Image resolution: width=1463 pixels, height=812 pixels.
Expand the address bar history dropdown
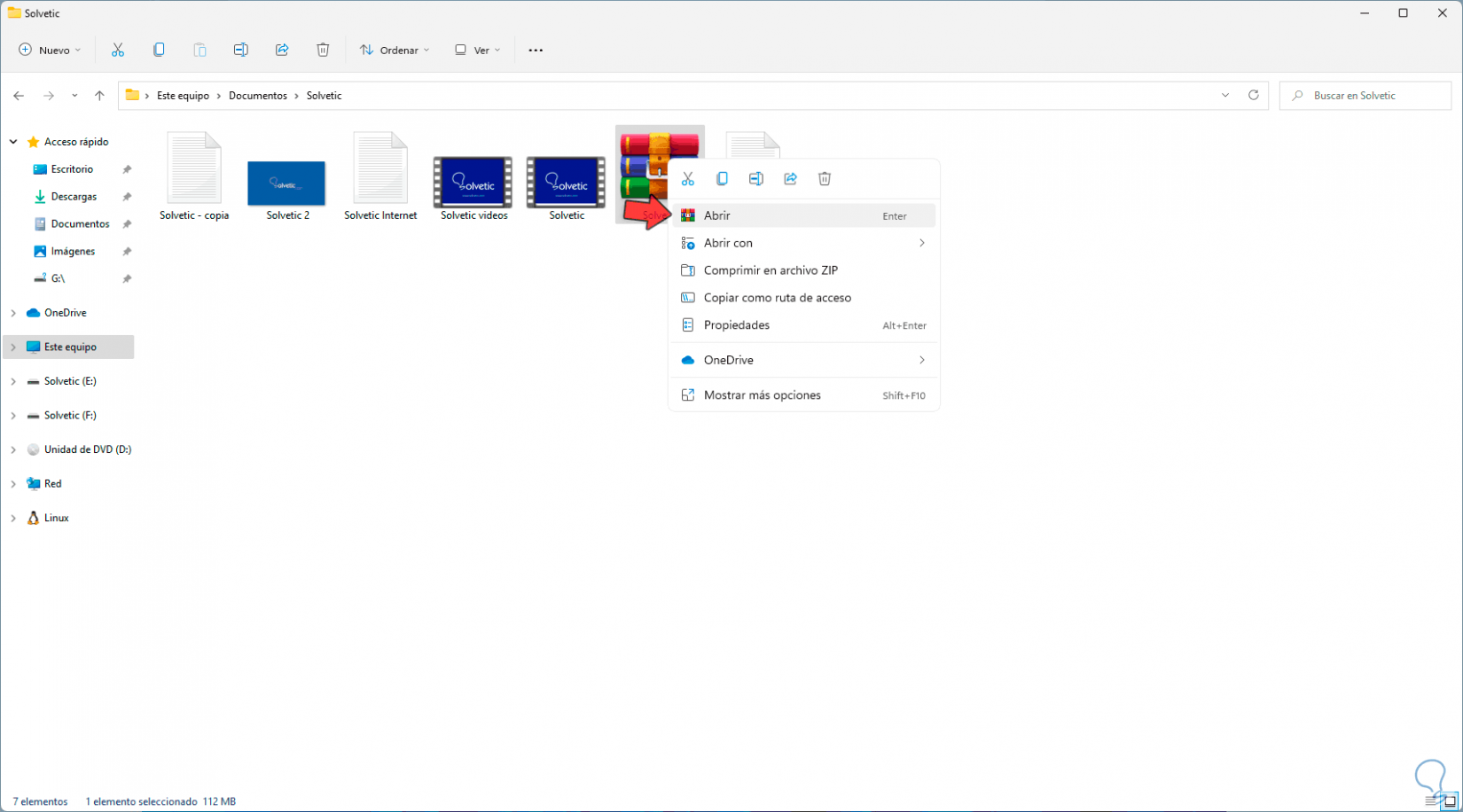pyautogui.click(x=1225, y=96)
